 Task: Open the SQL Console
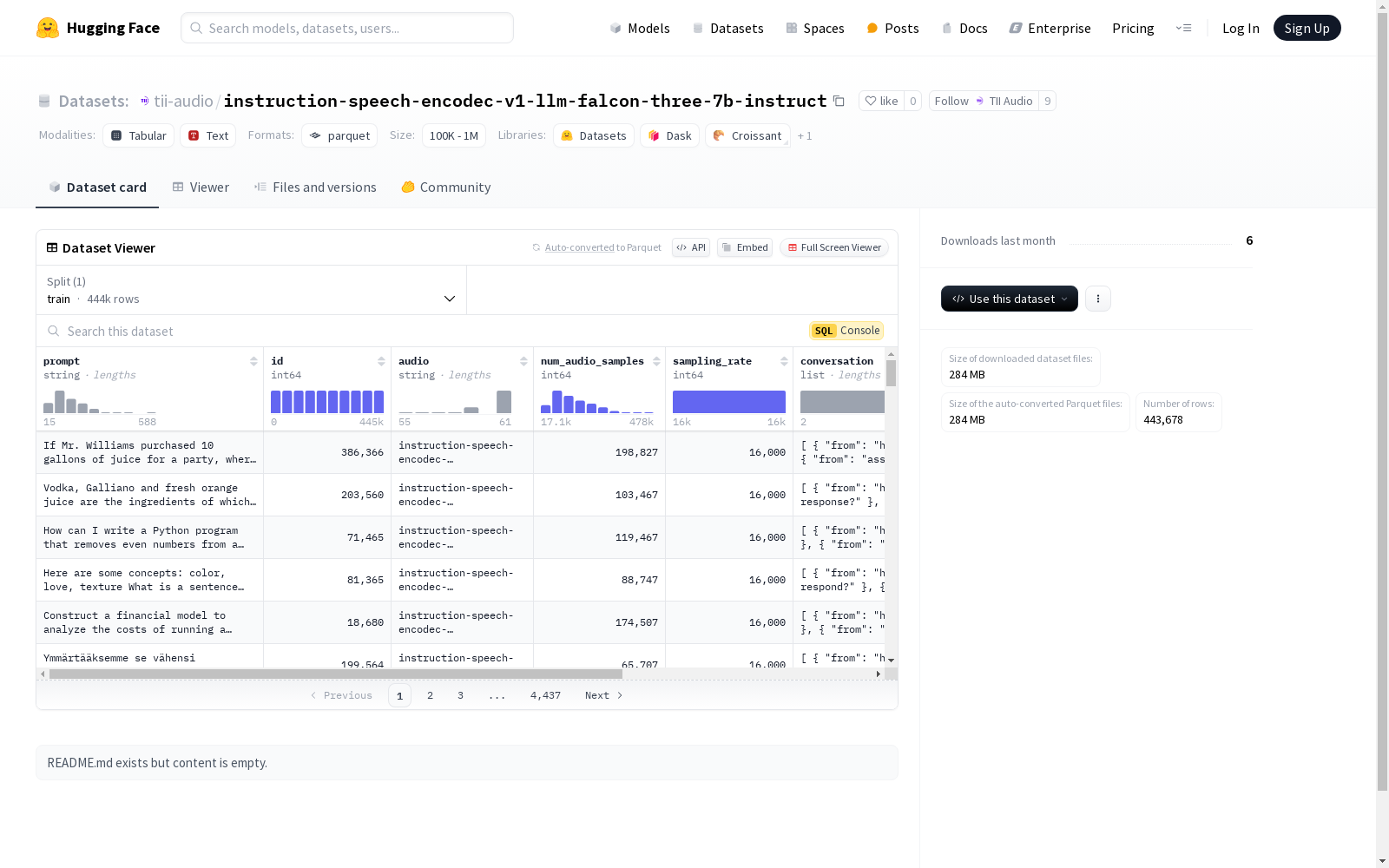click(846, 331)
